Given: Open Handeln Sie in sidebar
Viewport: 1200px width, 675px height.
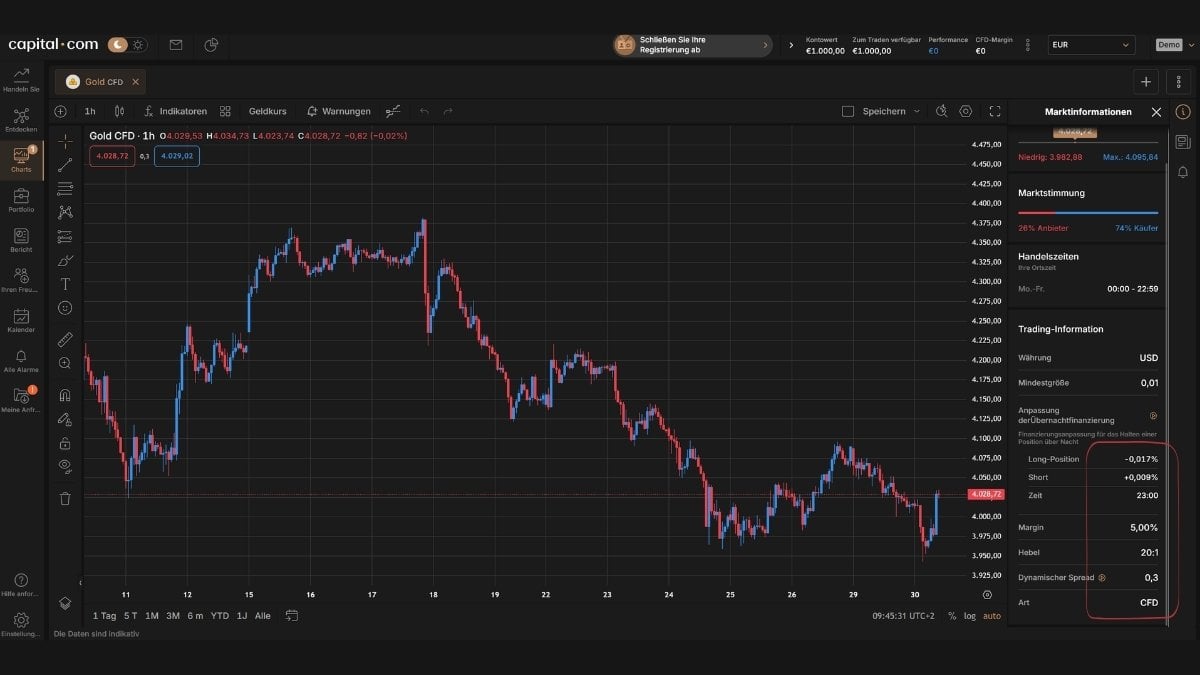Looking at the screenshot, I should pyautogui.click(x=21, y=80).
